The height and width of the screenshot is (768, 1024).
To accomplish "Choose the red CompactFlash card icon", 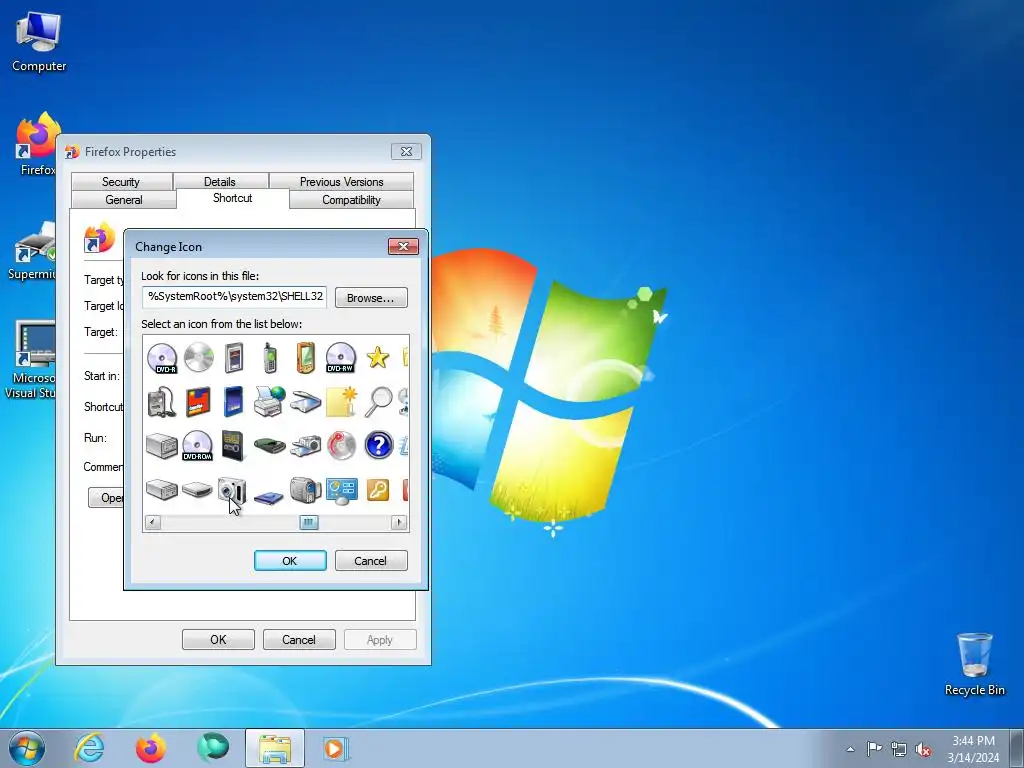I will click(x=198, y=402).
